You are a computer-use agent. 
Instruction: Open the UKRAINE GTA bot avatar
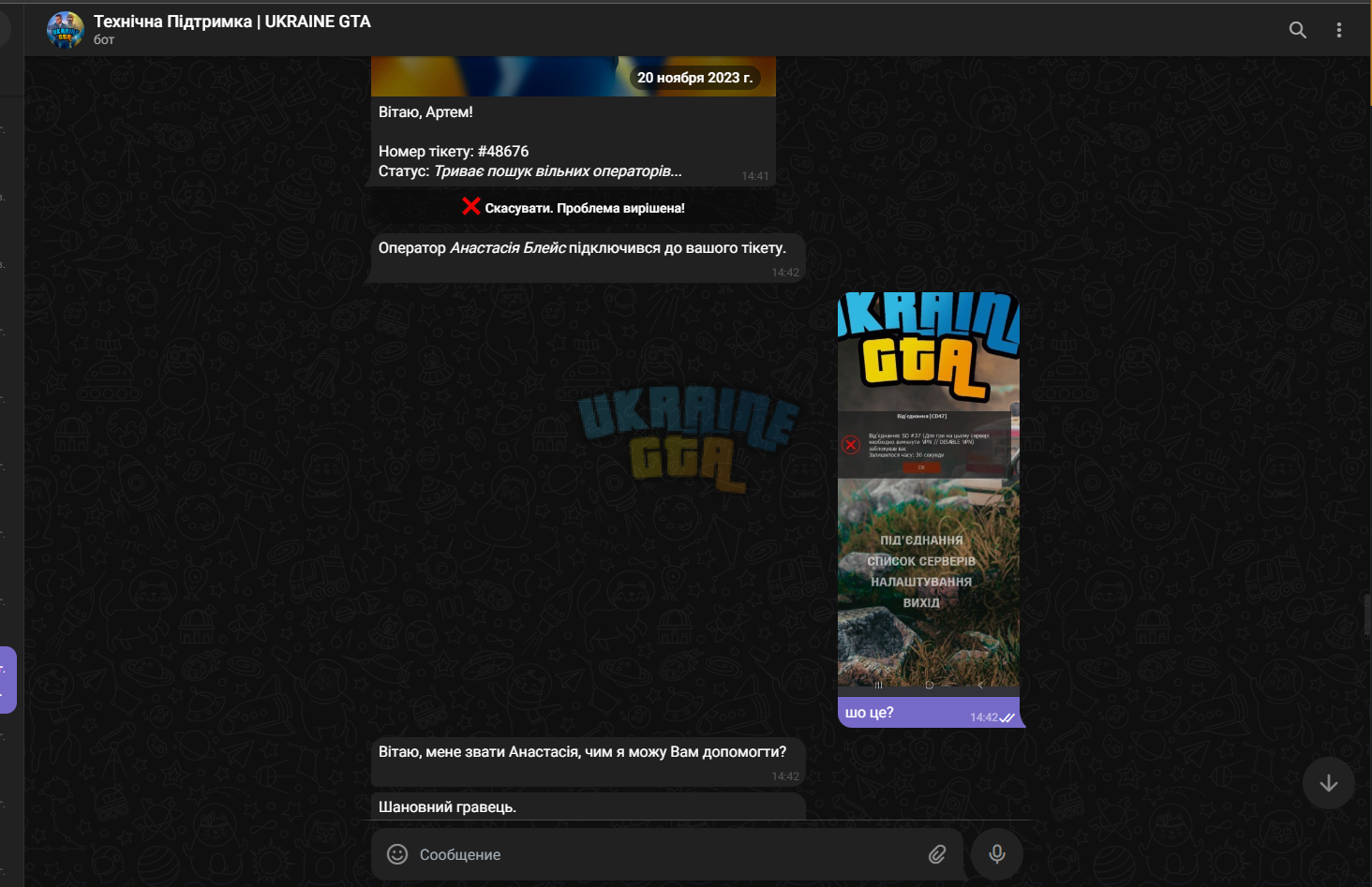tap(66, 30)
